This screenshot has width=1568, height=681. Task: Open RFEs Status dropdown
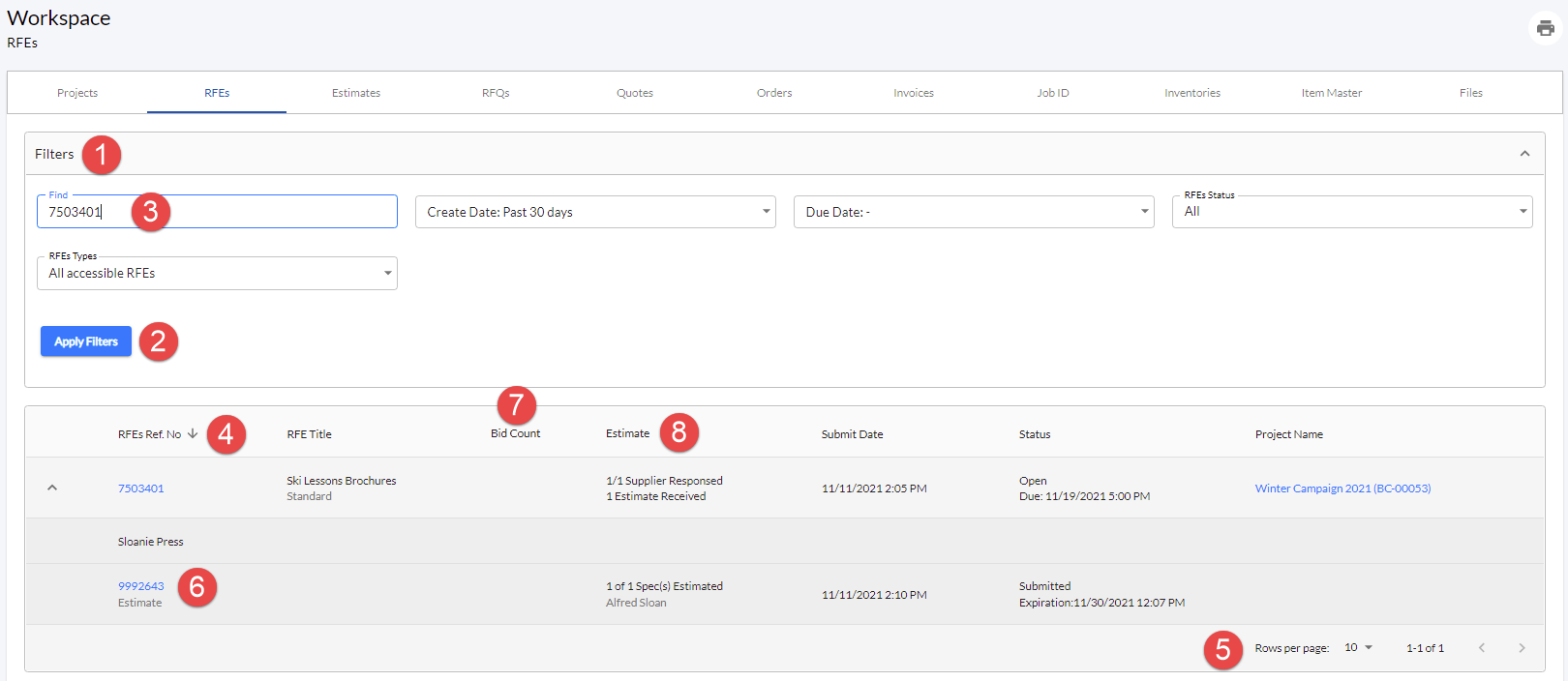pyautogui.click(x=1352, y=212)
